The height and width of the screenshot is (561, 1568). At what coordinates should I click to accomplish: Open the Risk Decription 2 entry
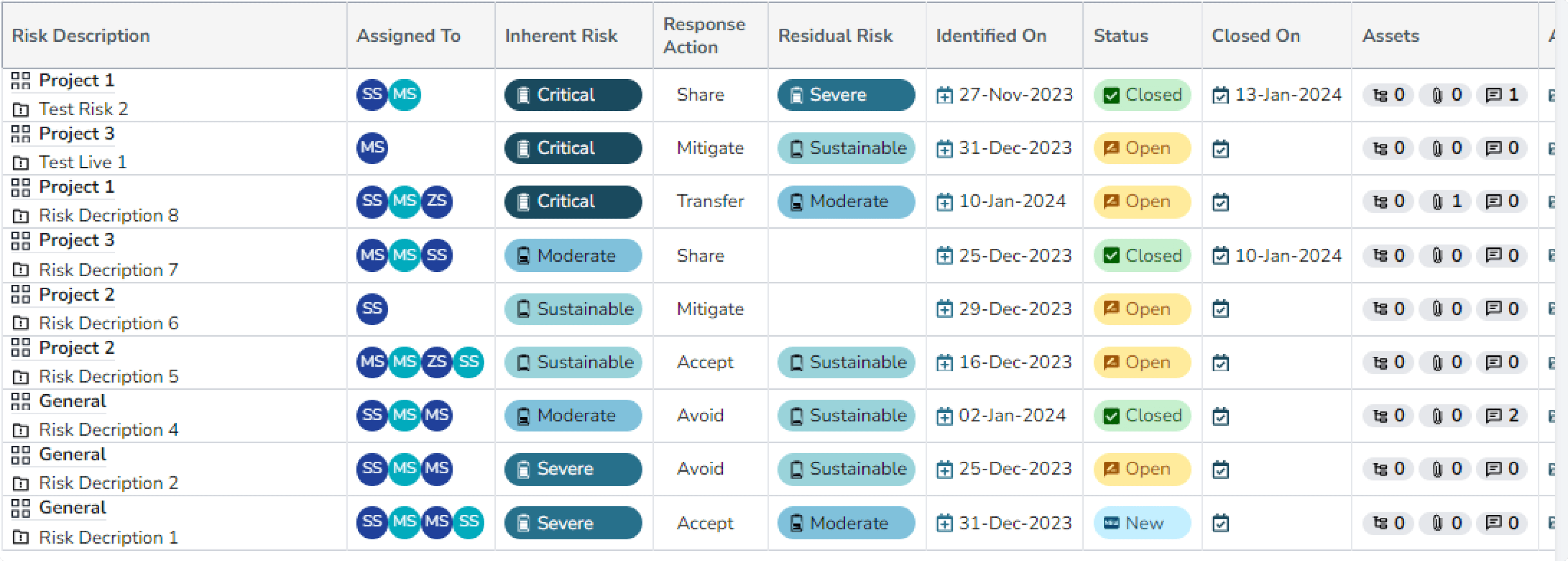click(x=109, y=483)
